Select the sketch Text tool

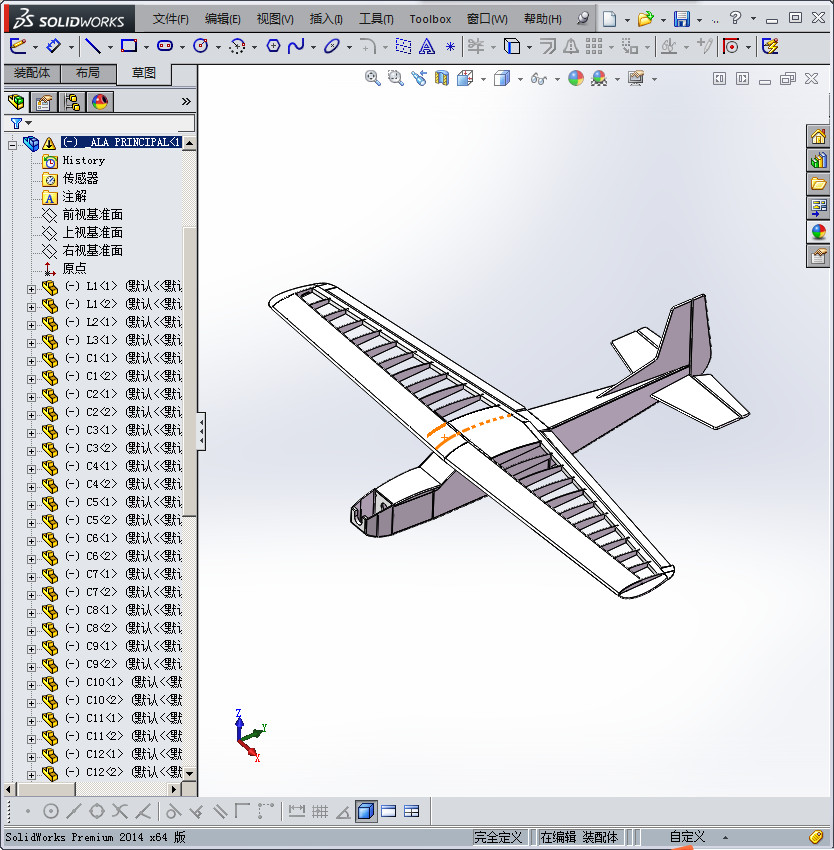click(x=427, y=47)
